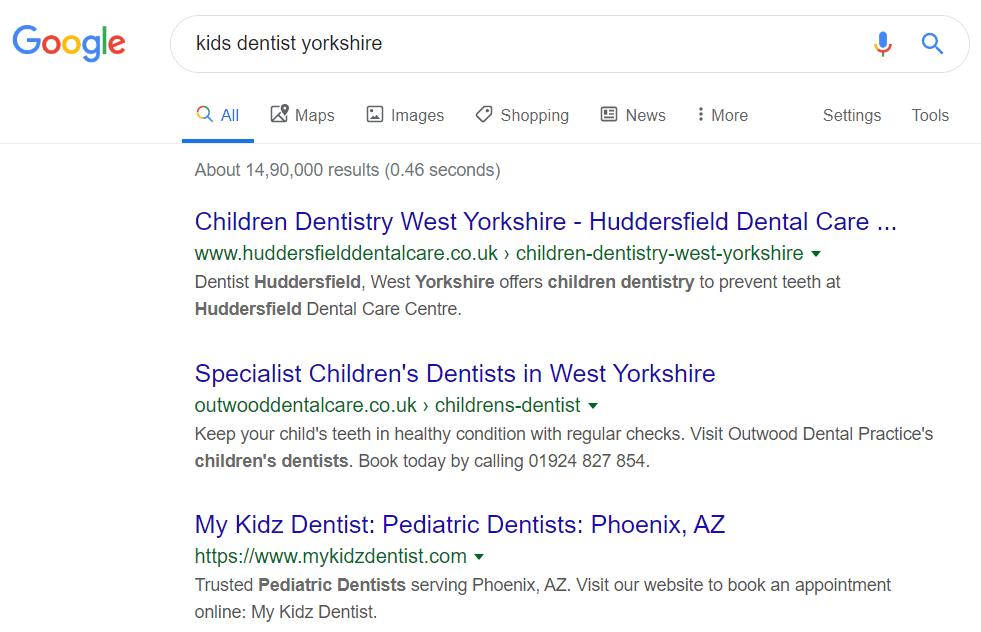Click the Shopping tag icon

click(x=484, y=115)
